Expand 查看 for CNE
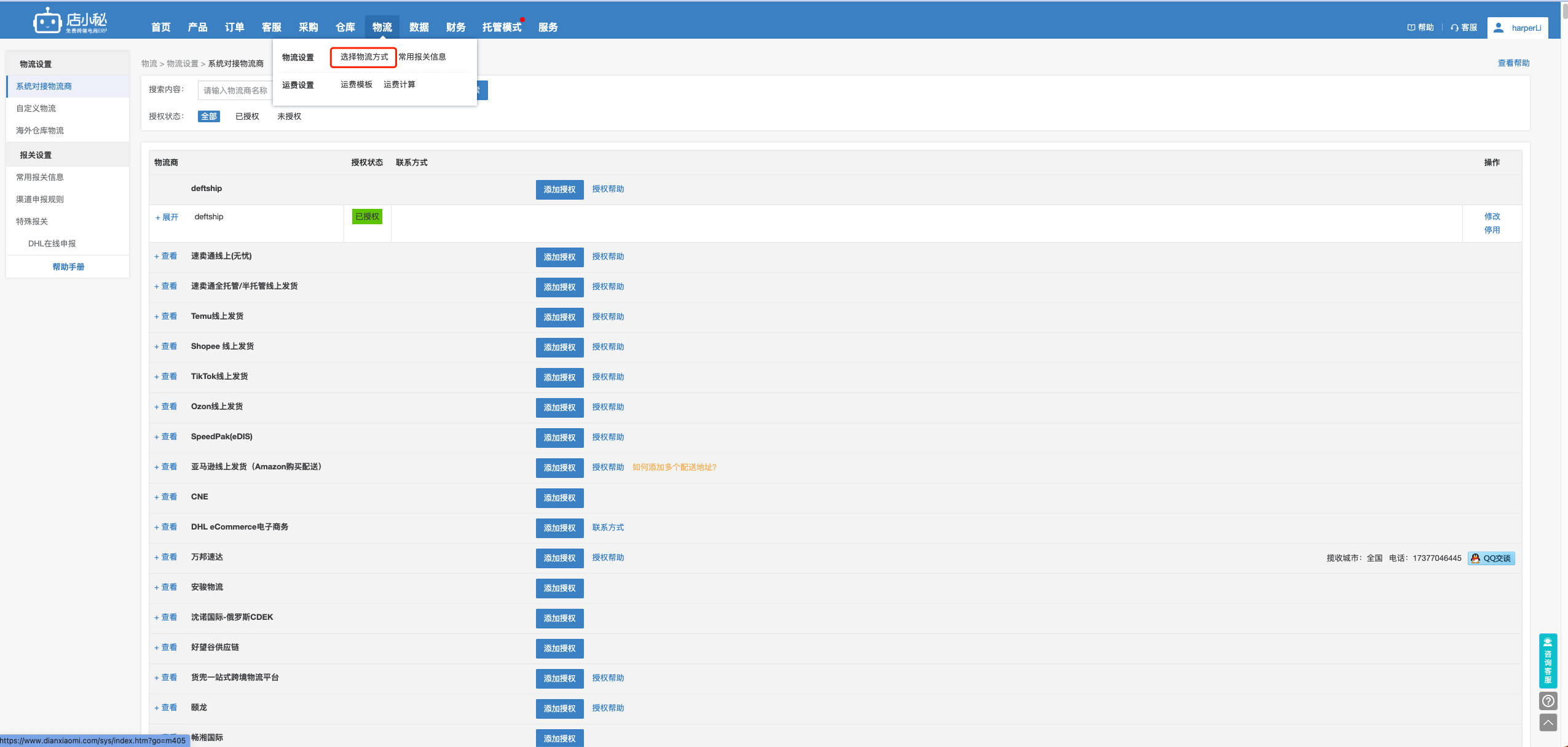 (166, 497)
